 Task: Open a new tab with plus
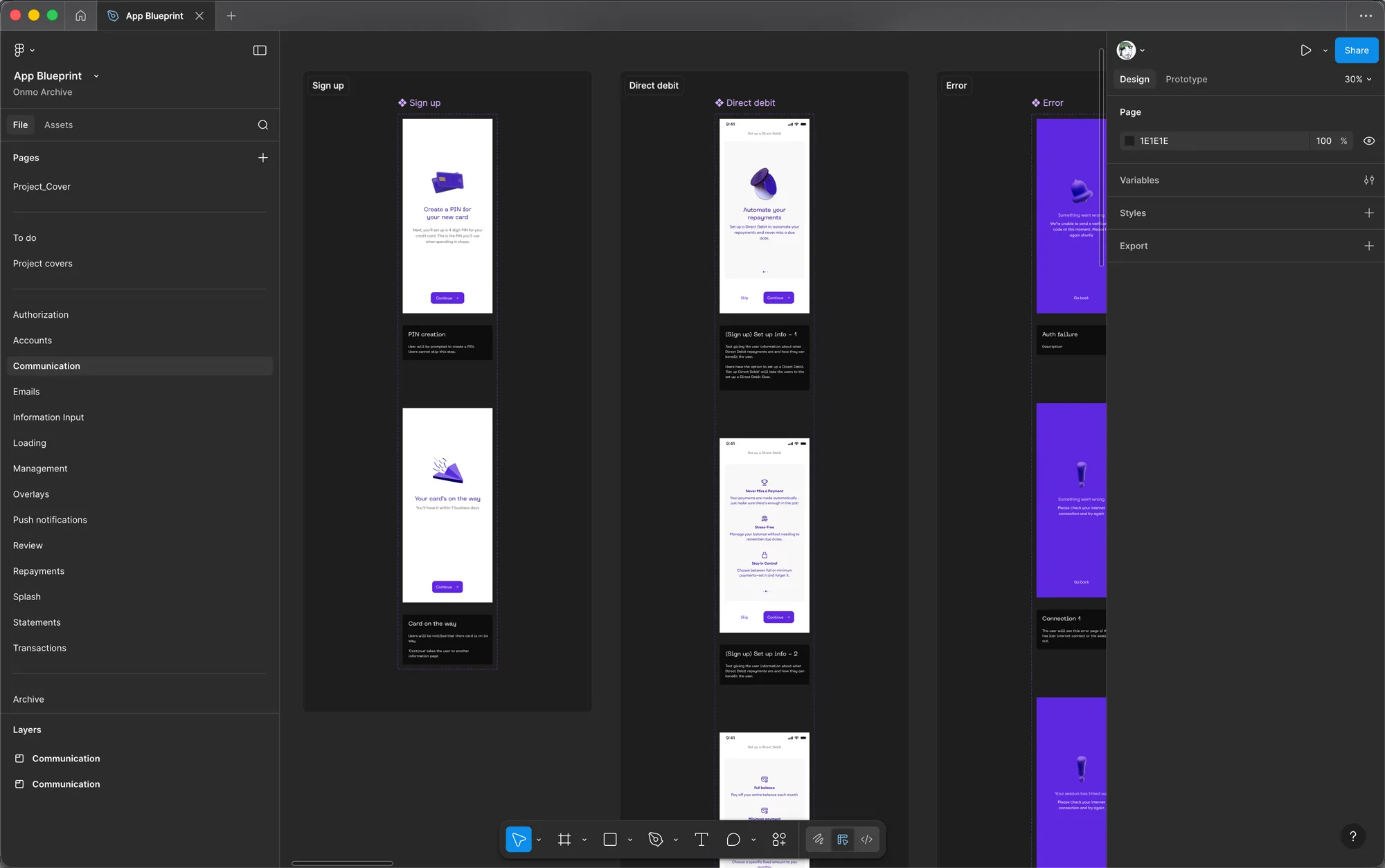pos(231,15)
